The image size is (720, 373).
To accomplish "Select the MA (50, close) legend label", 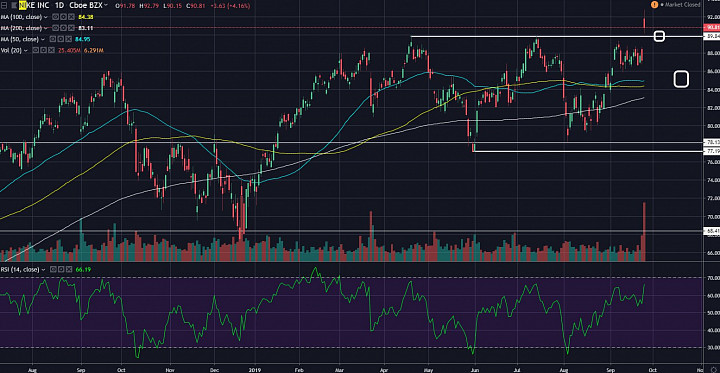I will point(20,39).
